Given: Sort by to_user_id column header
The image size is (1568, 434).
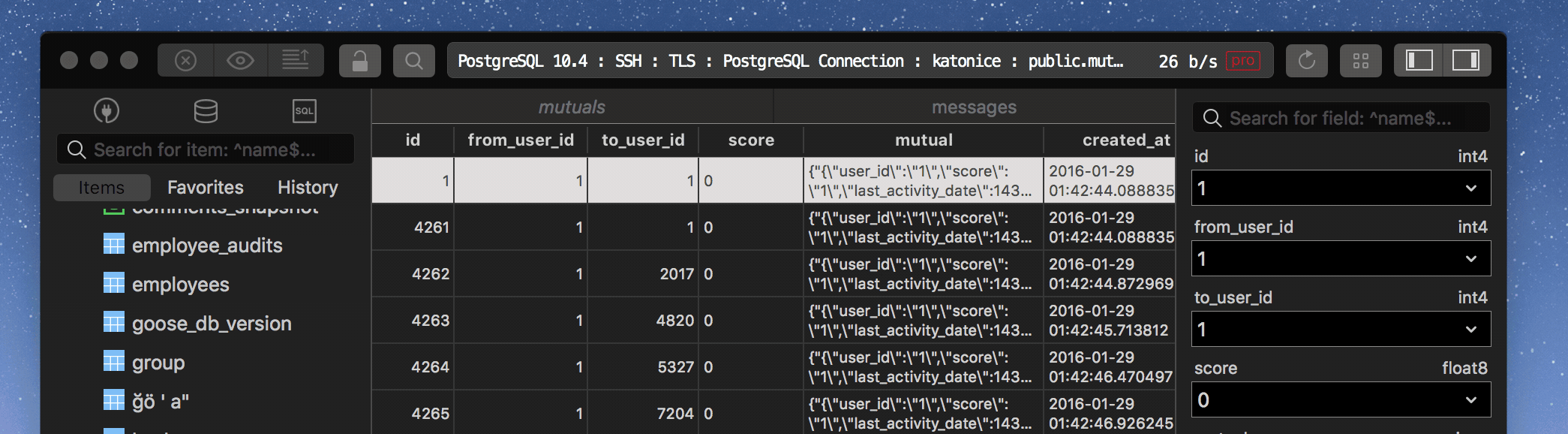Looking at the screenshot, I should click(x=643, y=140).
